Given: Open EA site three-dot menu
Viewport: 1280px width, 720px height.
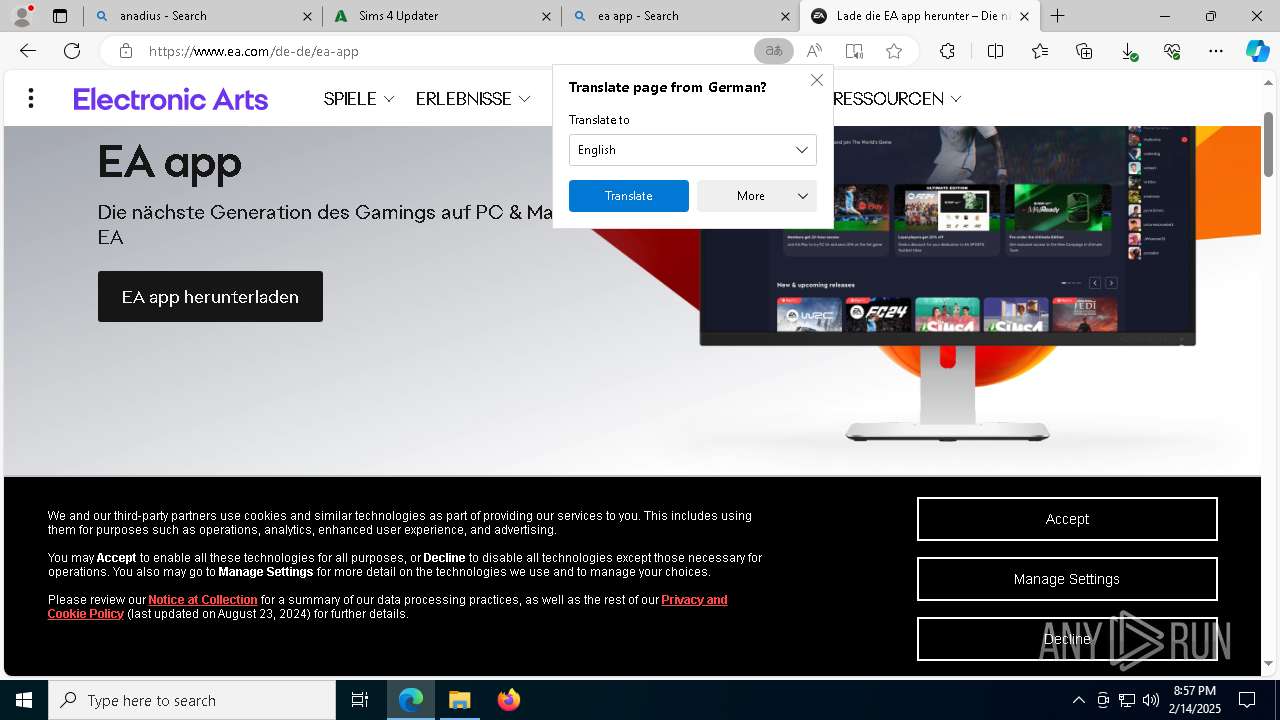Looking at the screenshot, I should 31,98.
